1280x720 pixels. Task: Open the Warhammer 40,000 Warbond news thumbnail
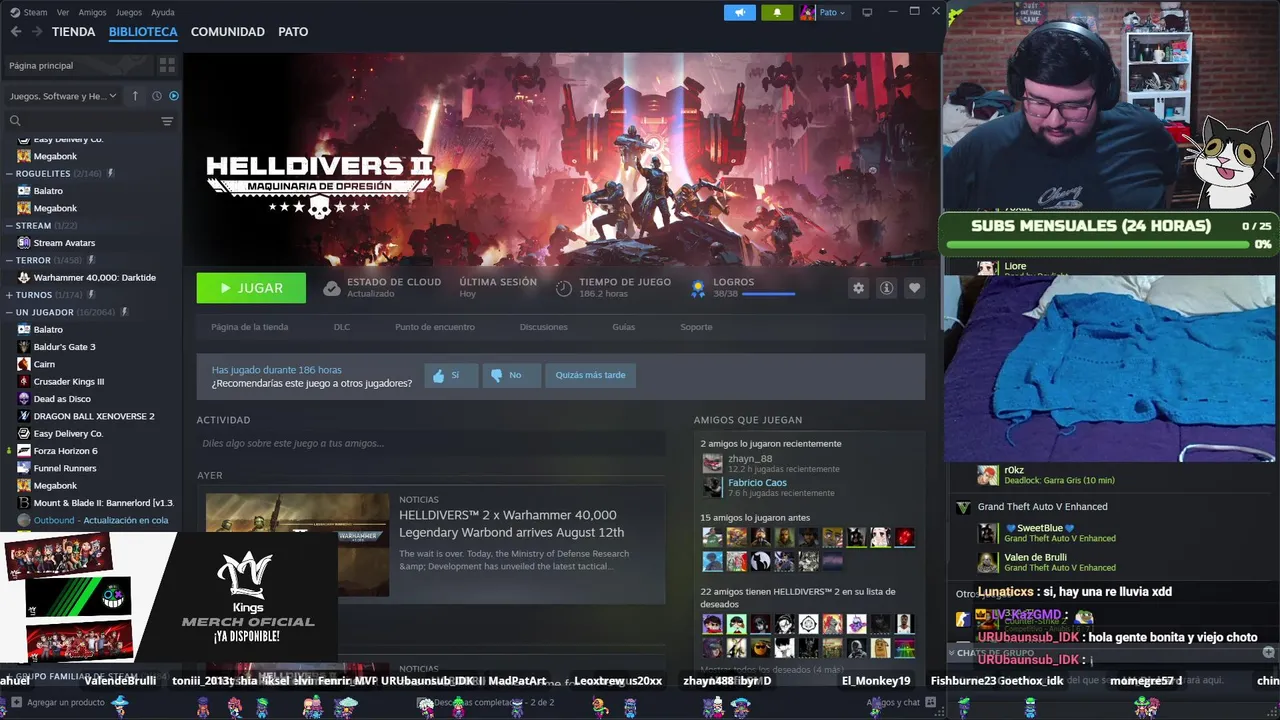point(297,544)
